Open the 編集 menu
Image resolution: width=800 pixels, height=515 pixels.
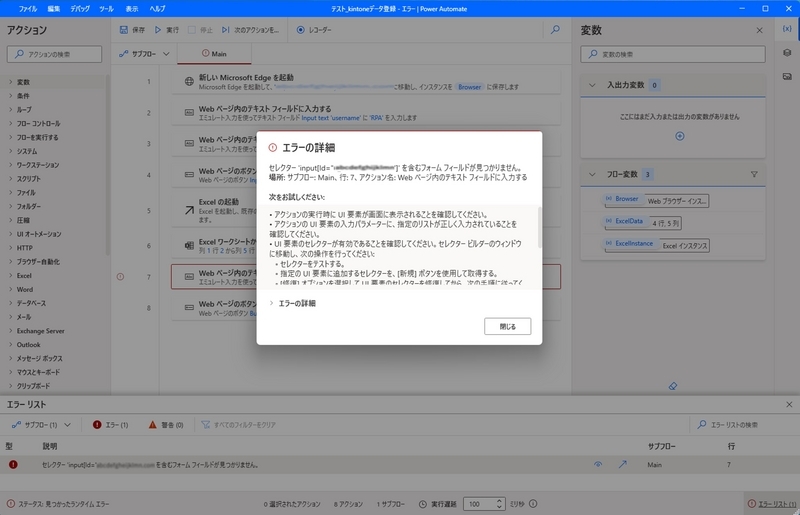(54, 9)
